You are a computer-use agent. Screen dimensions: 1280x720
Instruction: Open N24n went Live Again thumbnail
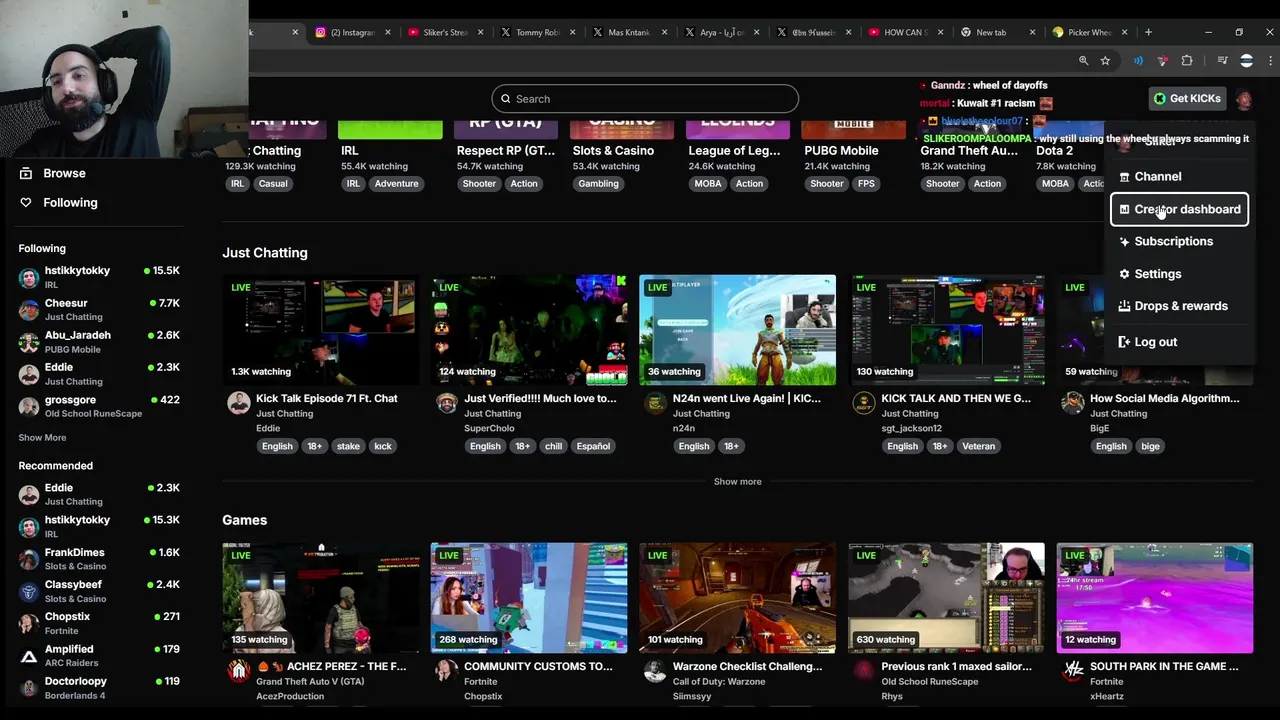click(737, 330)
